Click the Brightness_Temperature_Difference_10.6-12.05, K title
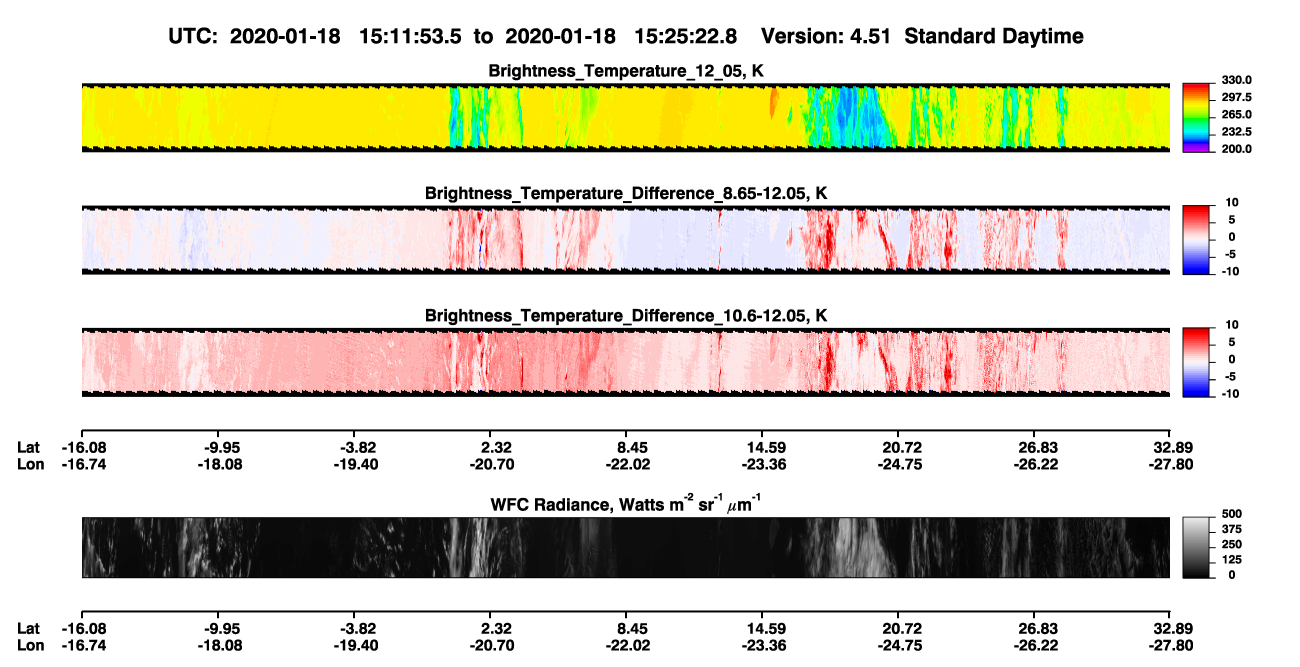 click(x=626, y=316)
